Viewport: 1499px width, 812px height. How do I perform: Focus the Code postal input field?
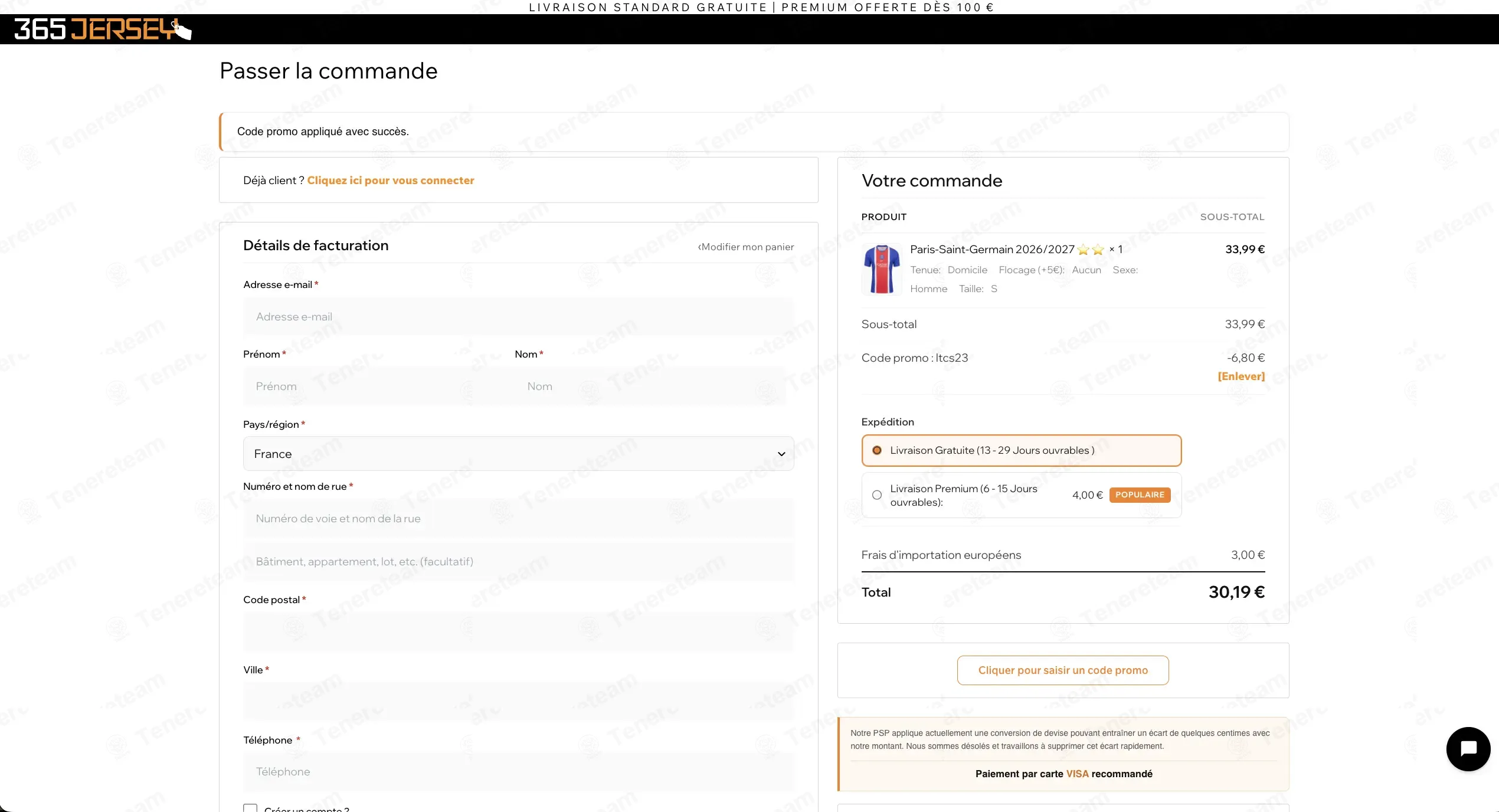pyautogui.click(x=518, y=632)
